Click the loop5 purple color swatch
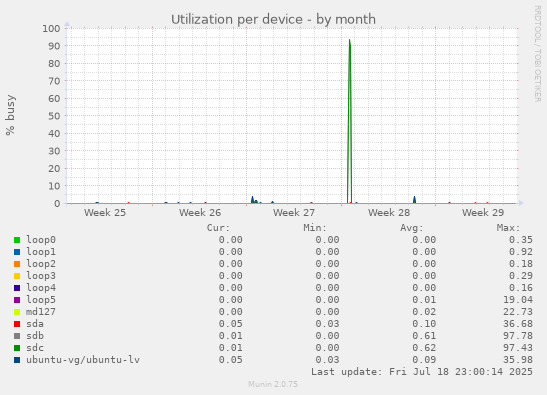This screenshot has width=547, height=395. (17, 300)
